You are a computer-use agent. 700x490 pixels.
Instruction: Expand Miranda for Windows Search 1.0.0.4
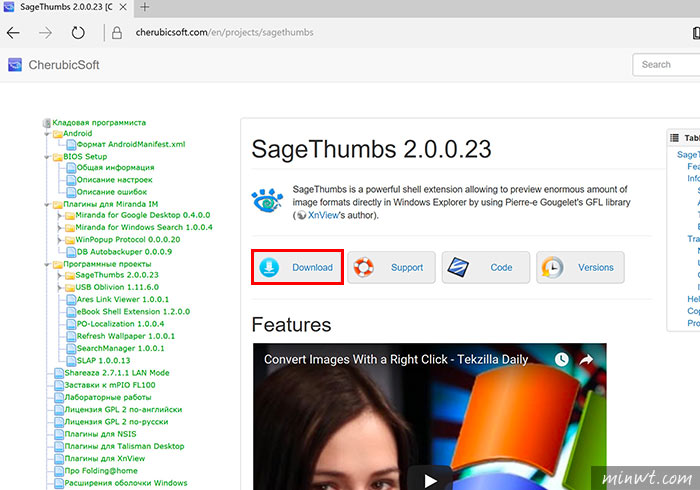pos(59,228)
